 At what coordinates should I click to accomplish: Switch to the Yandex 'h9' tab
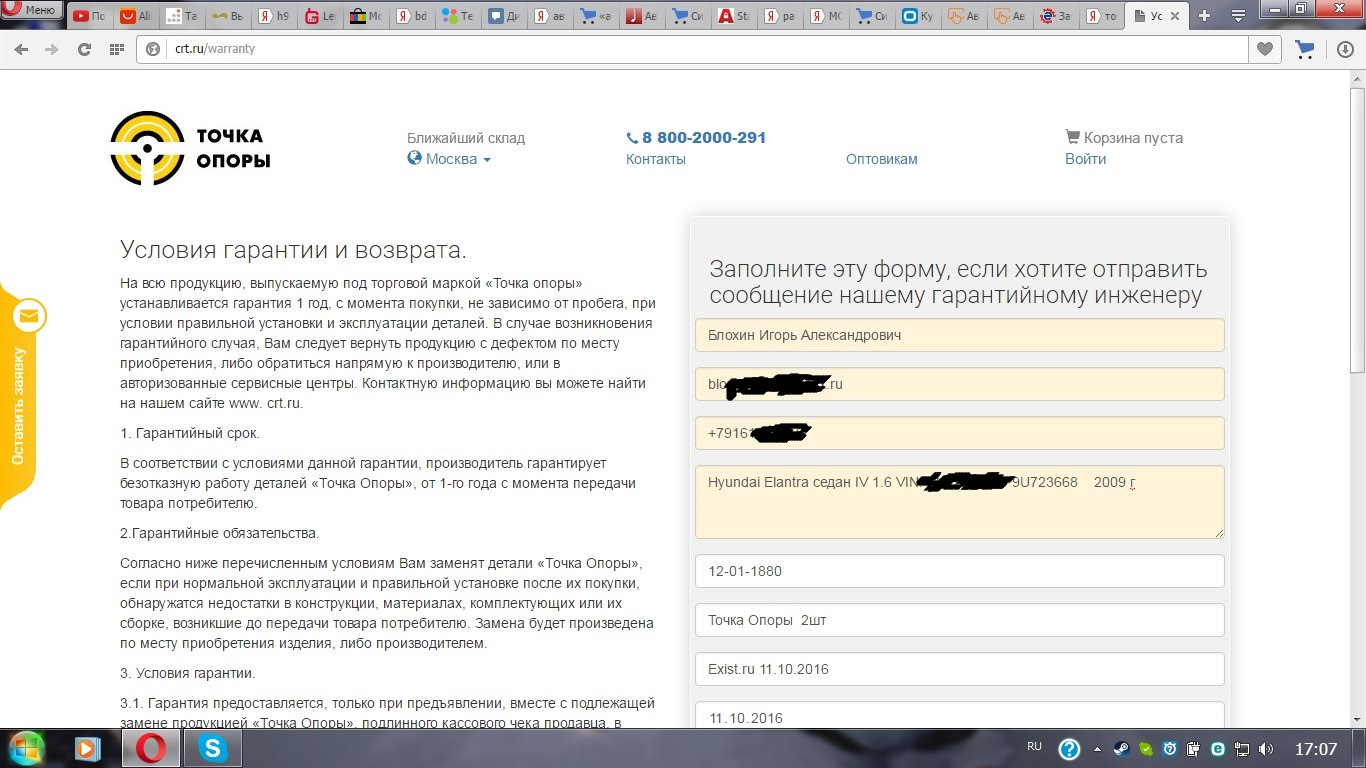point(274,16)
